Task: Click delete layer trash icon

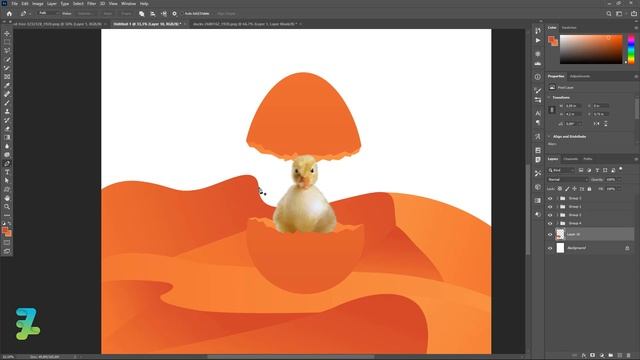Action: pyautogui.click(x=628, y=356)
